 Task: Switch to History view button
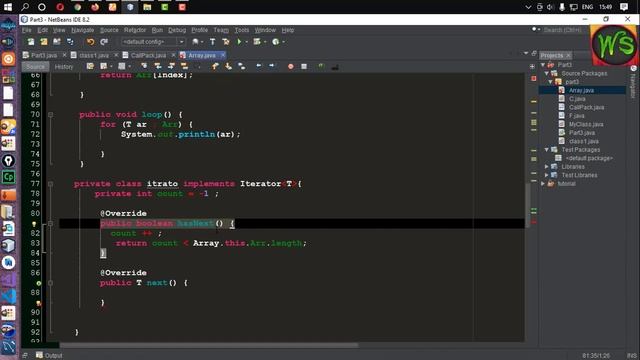click(64, 67)
